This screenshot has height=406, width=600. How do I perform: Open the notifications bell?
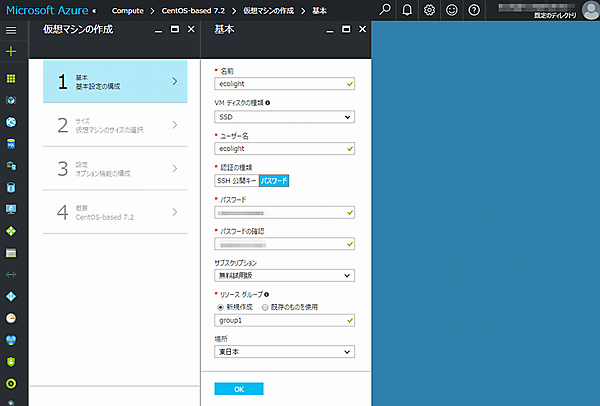408,9
